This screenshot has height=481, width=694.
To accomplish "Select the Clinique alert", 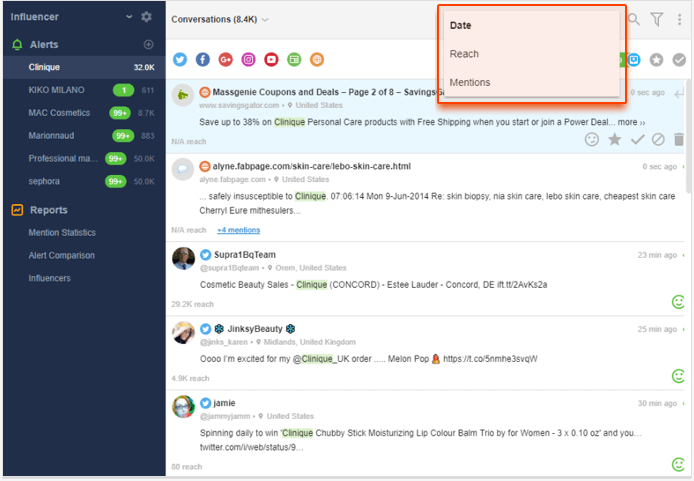I will tap(85, 67).
